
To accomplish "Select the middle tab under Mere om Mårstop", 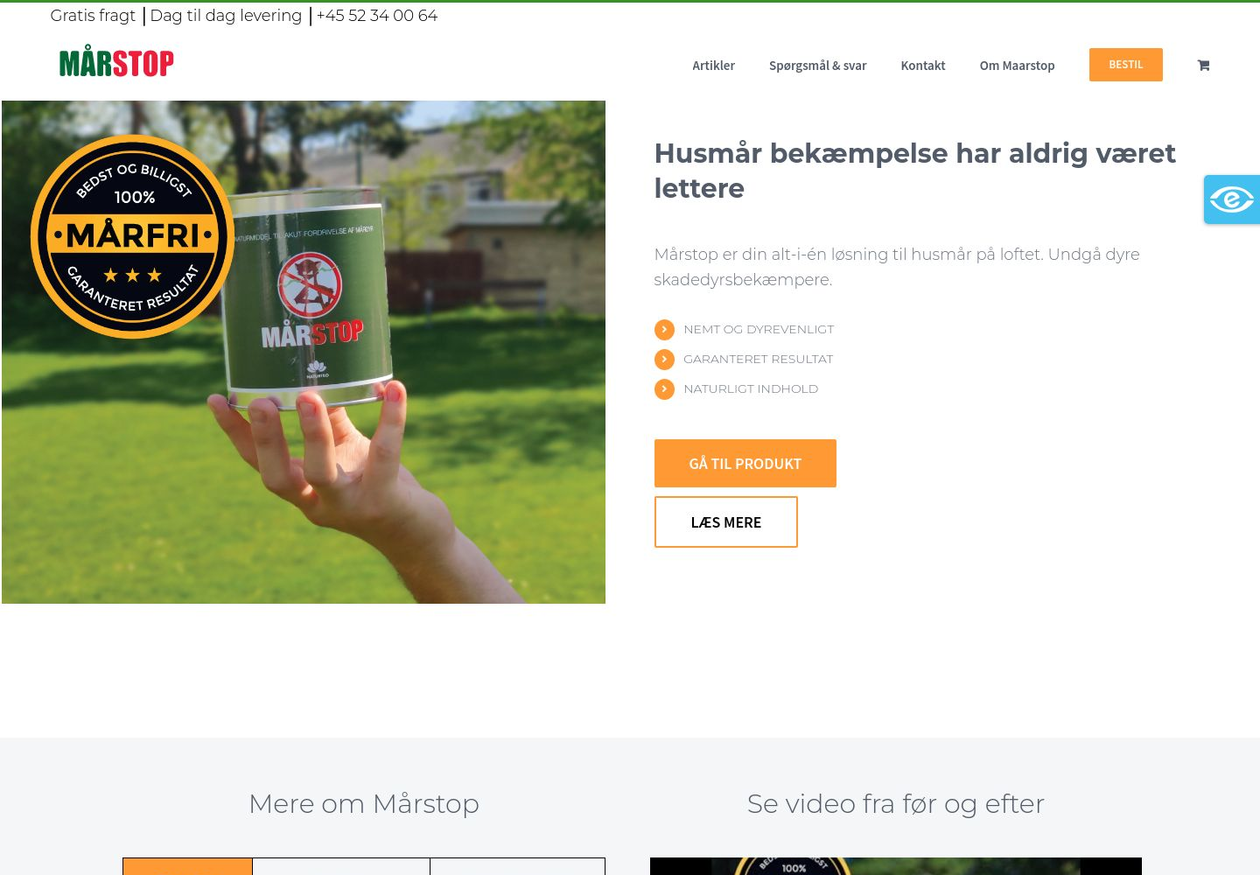I will tap(341, 866).
